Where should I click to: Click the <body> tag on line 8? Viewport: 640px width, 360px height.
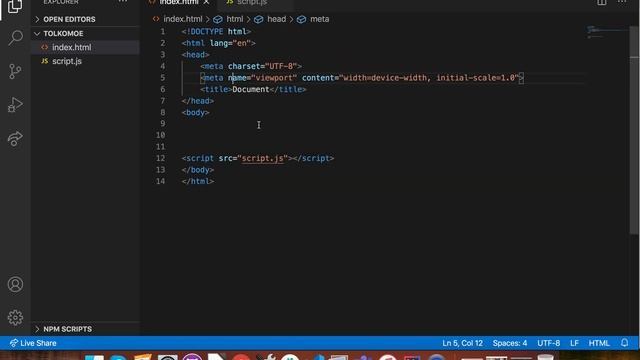196,113
